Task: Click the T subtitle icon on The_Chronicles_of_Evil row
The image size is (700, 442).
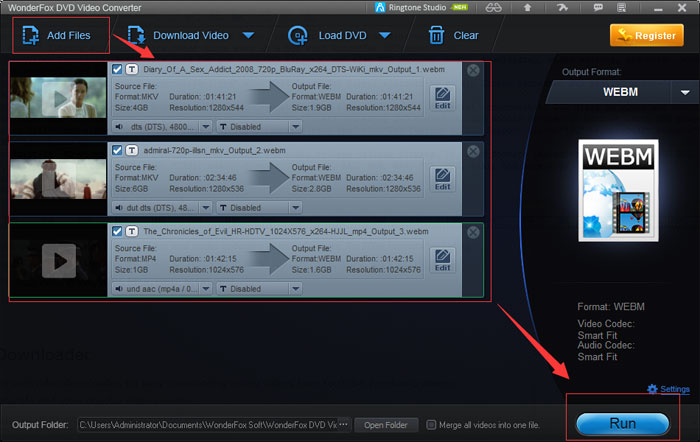Action: pyautogui.click(x=132, y=231)
